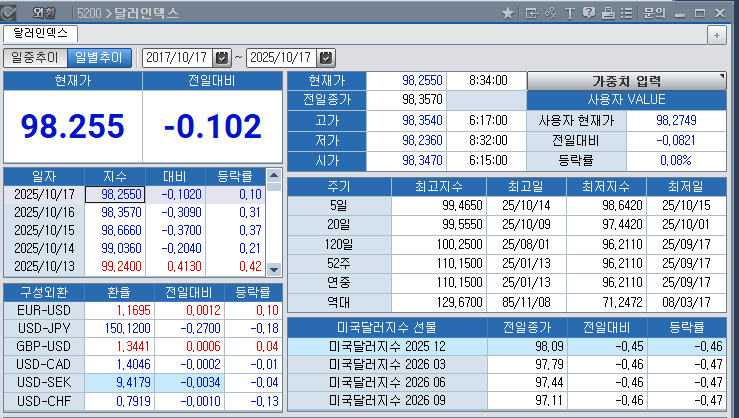Click the font size T icon
The image size is (739, 418).
[569, 12]
